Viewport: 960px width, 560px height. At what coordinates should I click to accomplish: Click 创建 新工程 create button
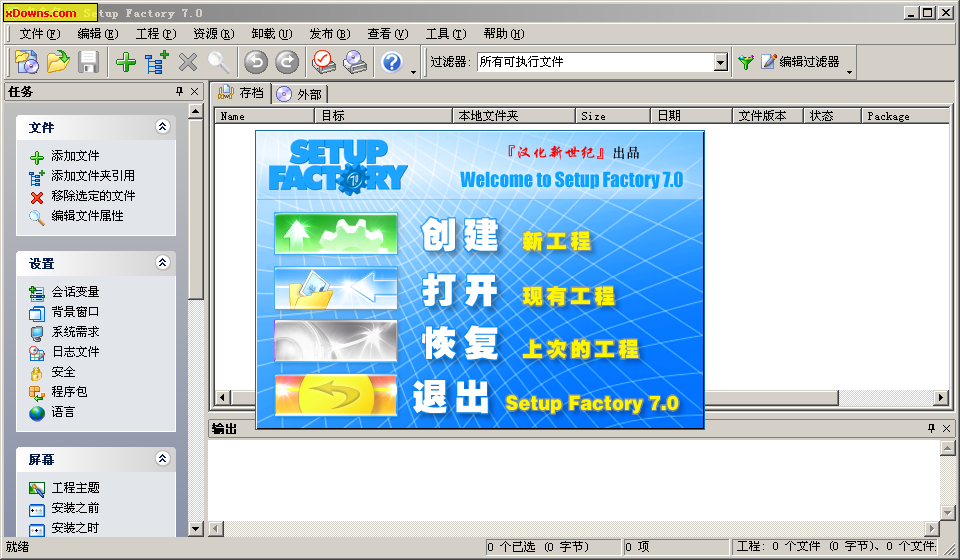point(336,233)
